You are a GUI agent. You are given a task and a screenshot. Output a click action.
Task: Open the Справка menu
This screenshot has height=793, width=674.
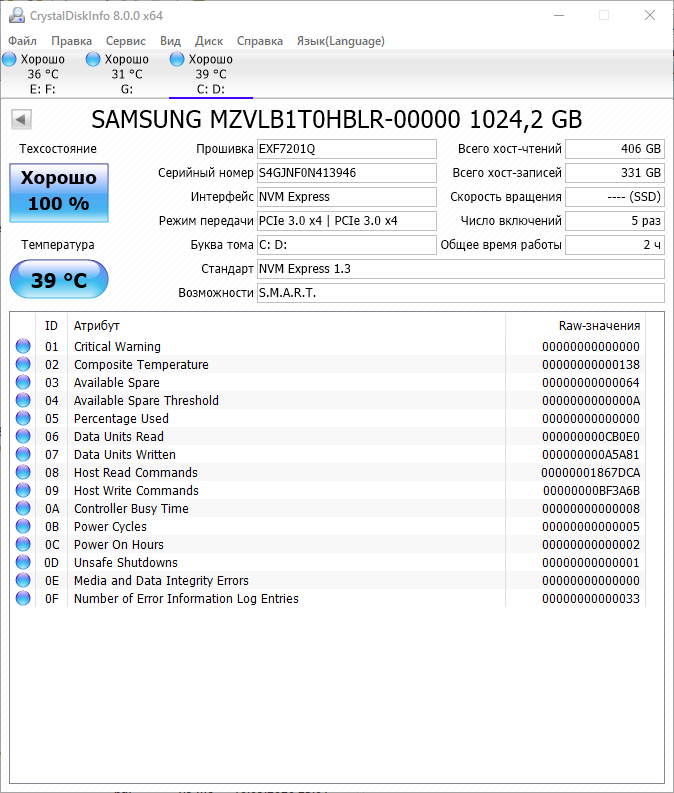[260, 41]
